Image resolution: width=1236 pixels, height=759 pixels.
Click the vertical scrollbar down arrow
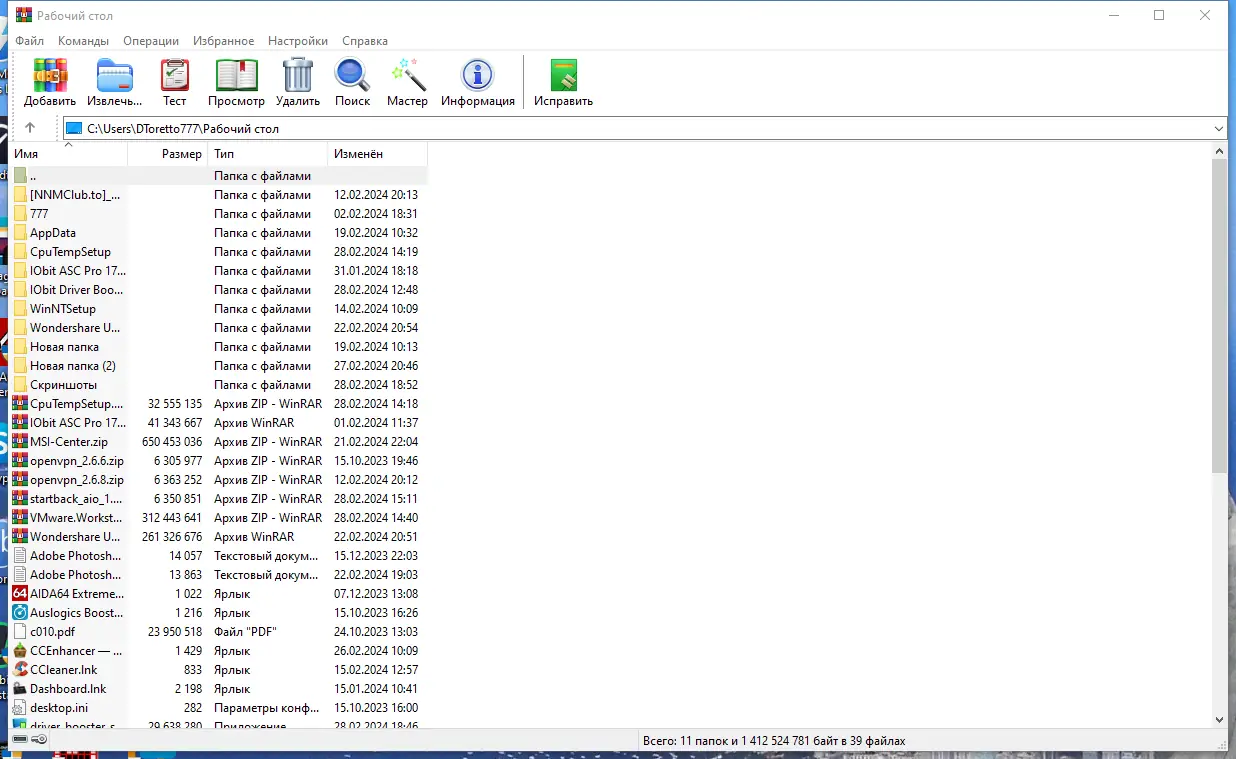(x=1219, y=720)
